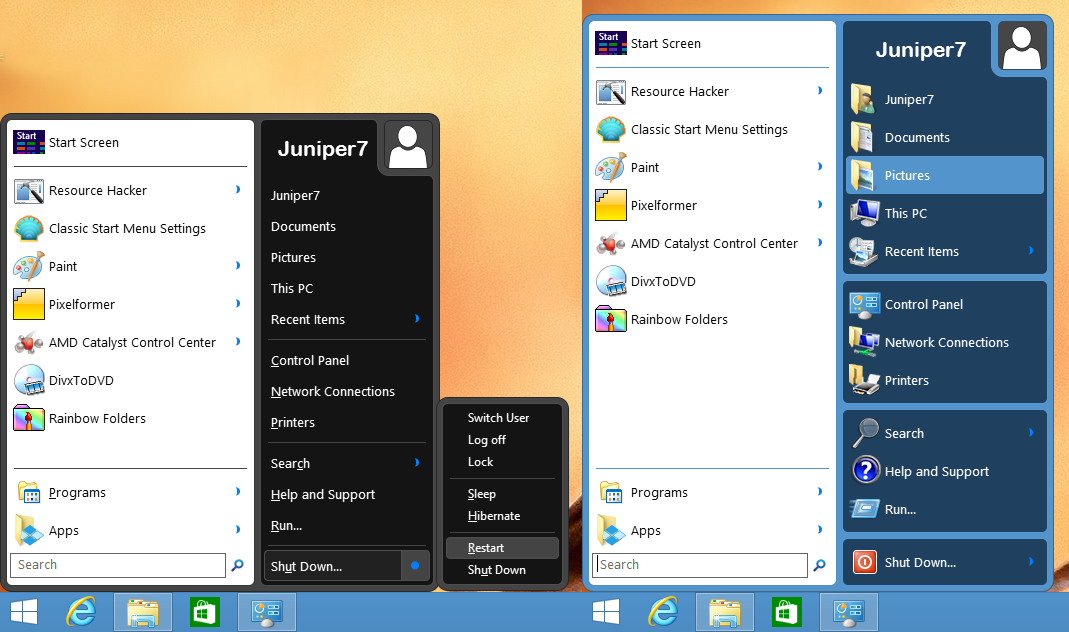Click the Juniper7 username header in the blue menu
The width and height of the screenshot is (1069, 632).
(920, 49)
